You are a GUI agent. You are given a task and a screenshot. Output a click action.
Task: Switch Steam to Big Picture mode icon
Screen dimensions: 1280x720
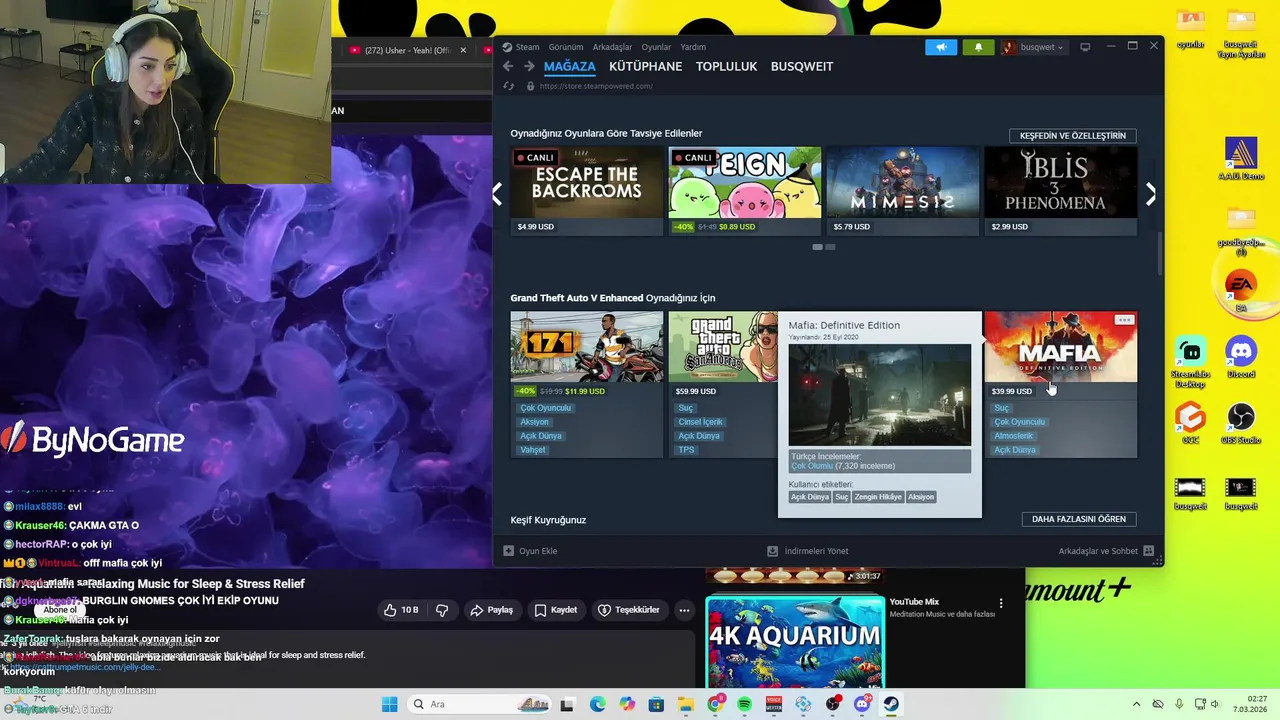pyautogui.click(x=1085, y=47)
